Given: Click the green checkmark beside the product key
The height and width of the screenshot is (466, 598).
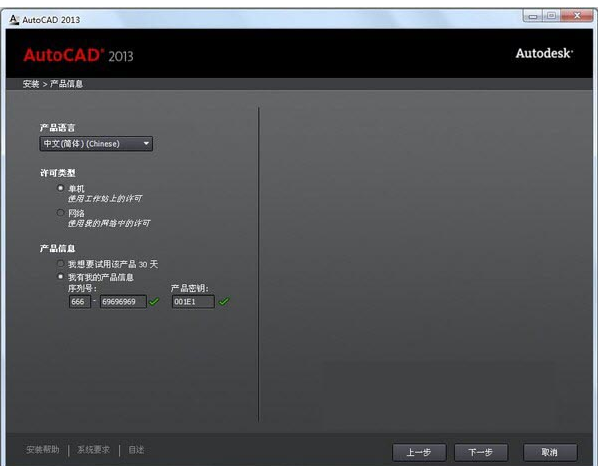Looking at the screenshot, I should [x=224, y=302].
